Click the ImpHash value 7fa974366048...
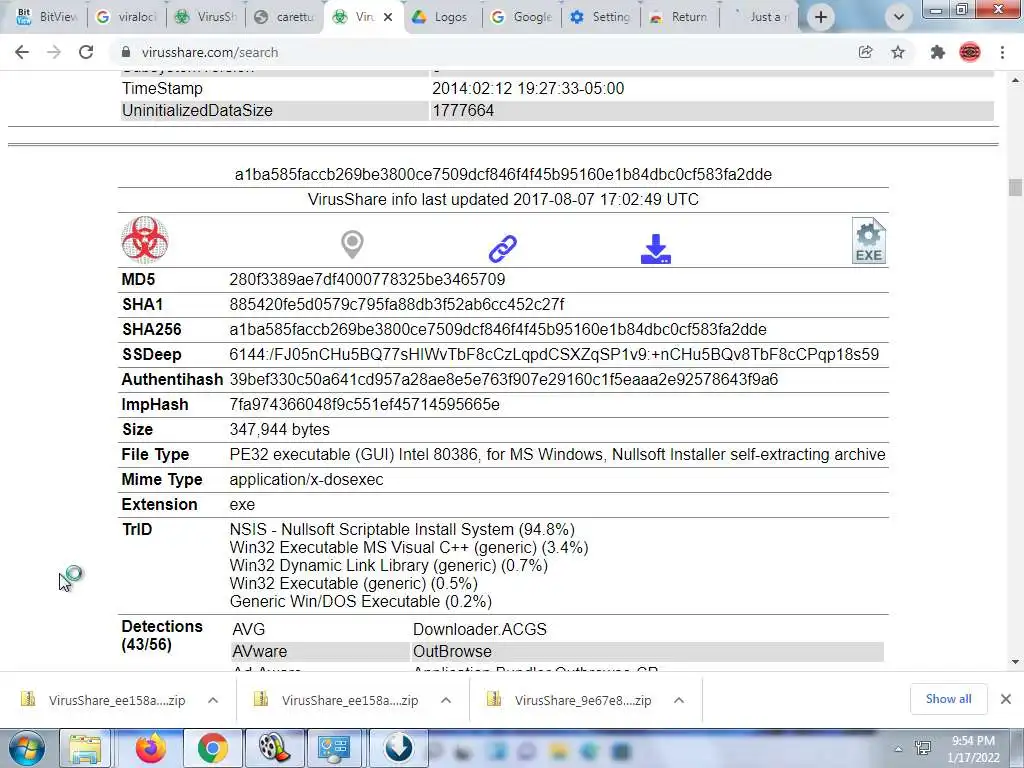1024x768 pixels. pos(364,404)
